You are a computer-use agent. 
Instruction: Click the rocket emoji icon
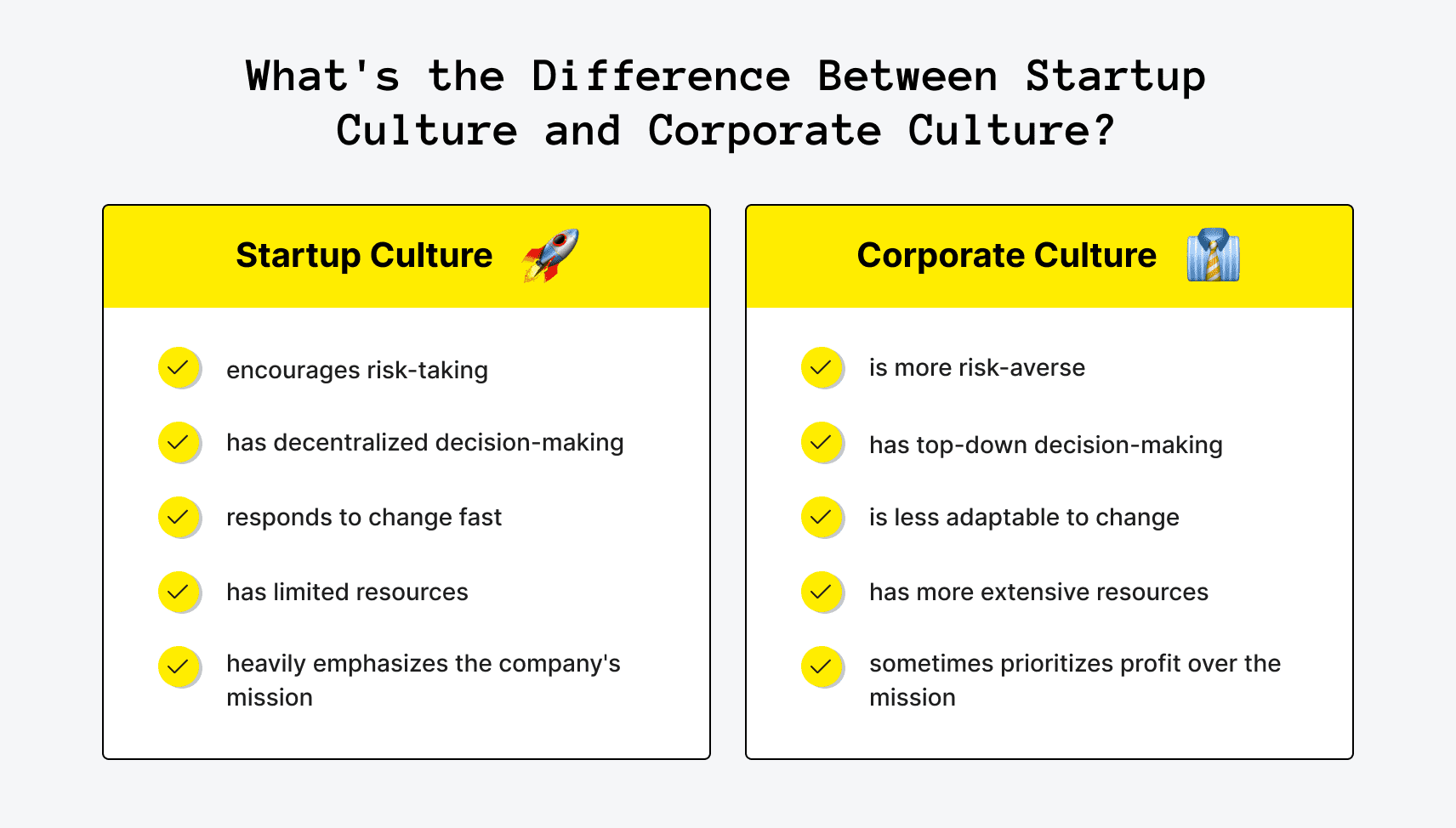tap(550, 255)
